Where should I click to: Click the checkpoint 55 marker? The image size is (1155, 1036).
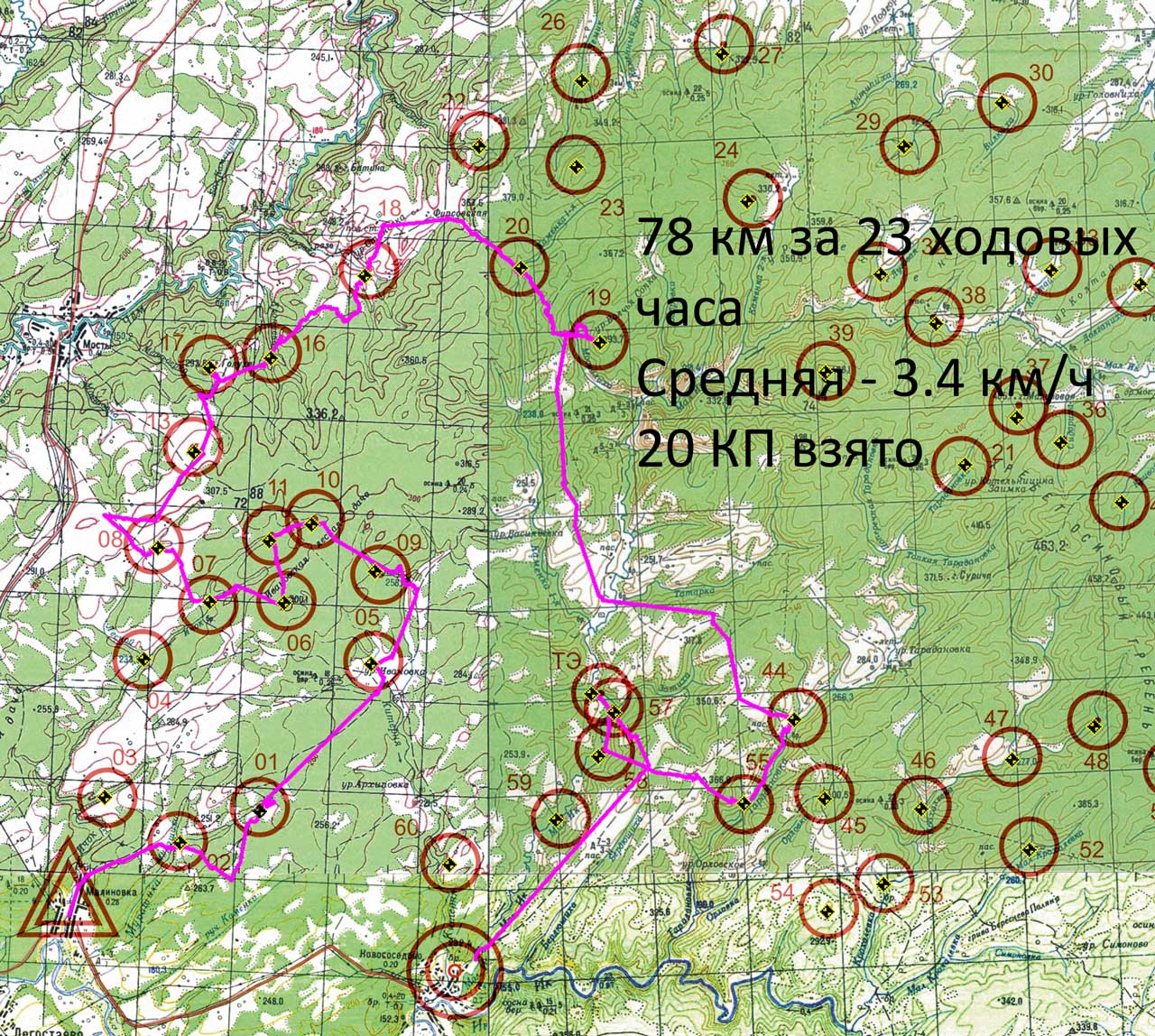(x=744, y=802)
